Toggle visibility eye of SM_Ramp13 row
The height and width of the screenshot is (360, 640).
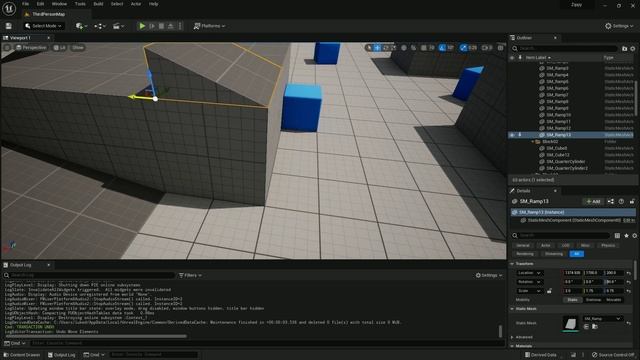click(512, 135)
